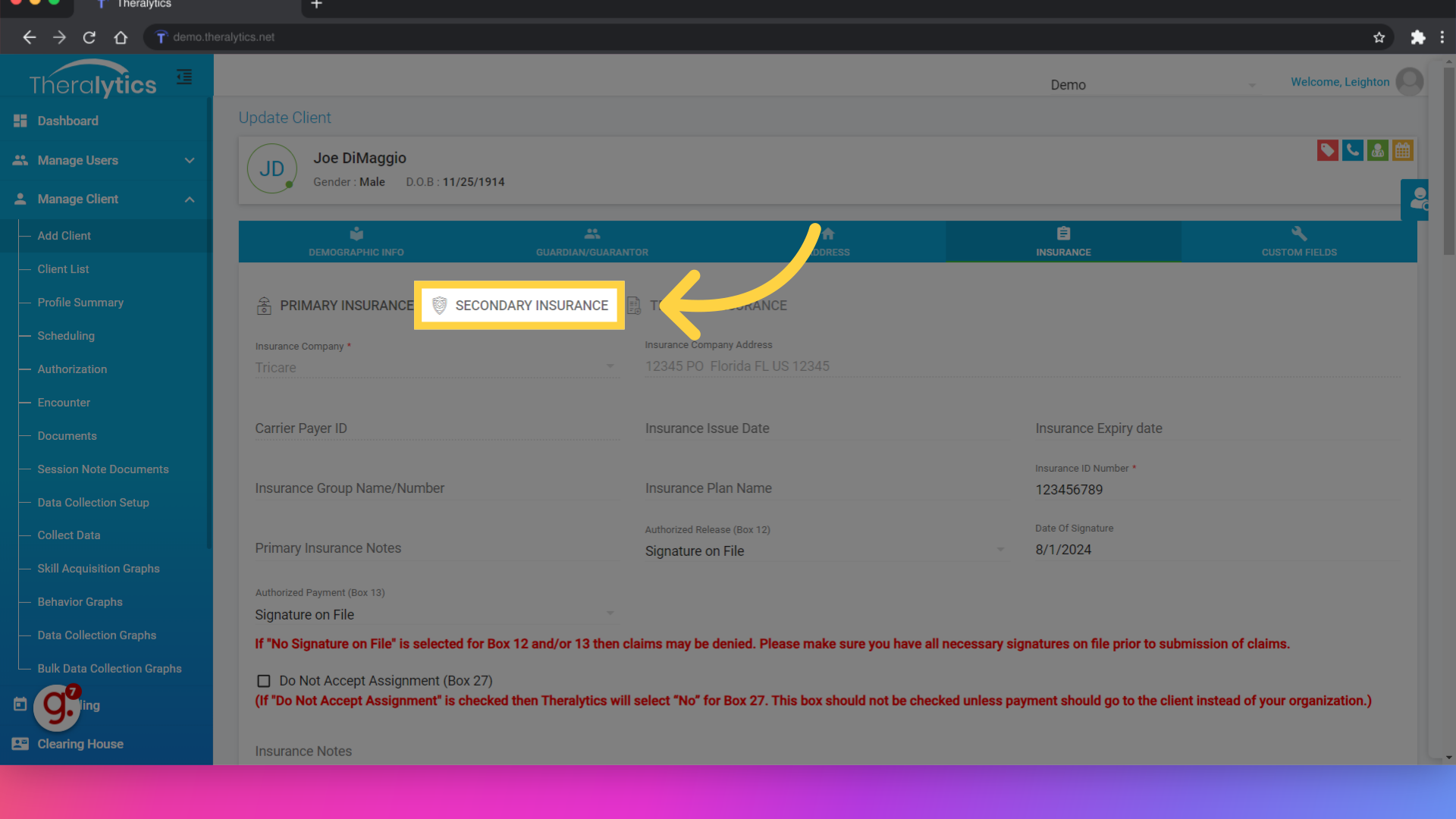Click the Dashboard grid icon
This screenshot has width=1456, height=819.
click(x=20, y=121)
